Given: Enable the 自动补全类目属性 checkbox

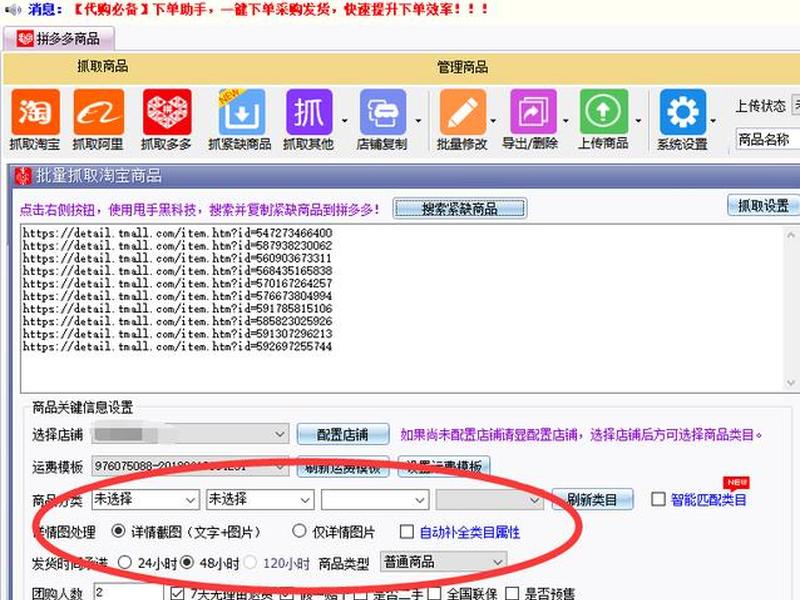Looking at the screenshot, I should point(407,532).
